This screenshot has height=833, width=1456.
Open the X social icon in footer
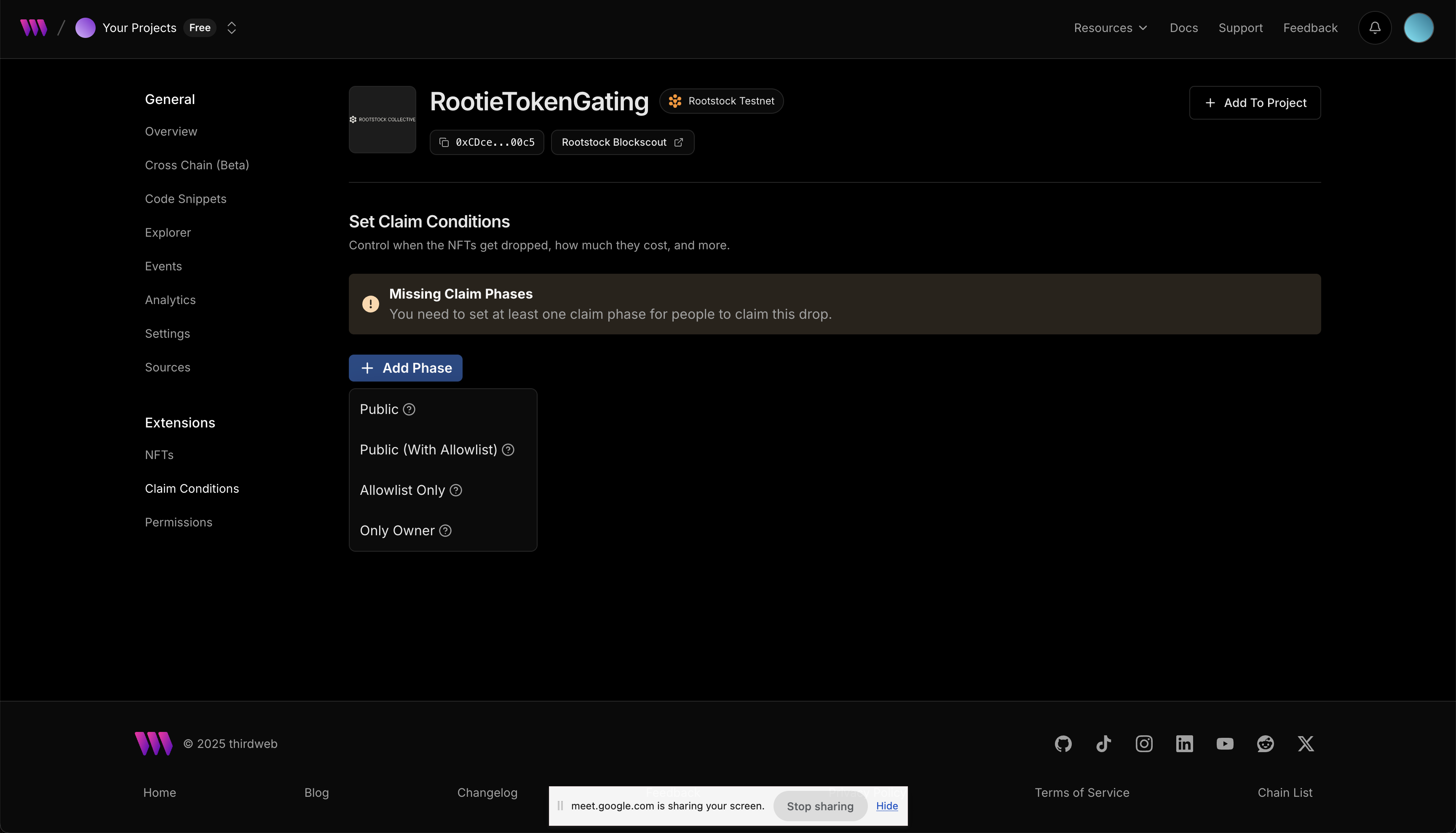1306,744
